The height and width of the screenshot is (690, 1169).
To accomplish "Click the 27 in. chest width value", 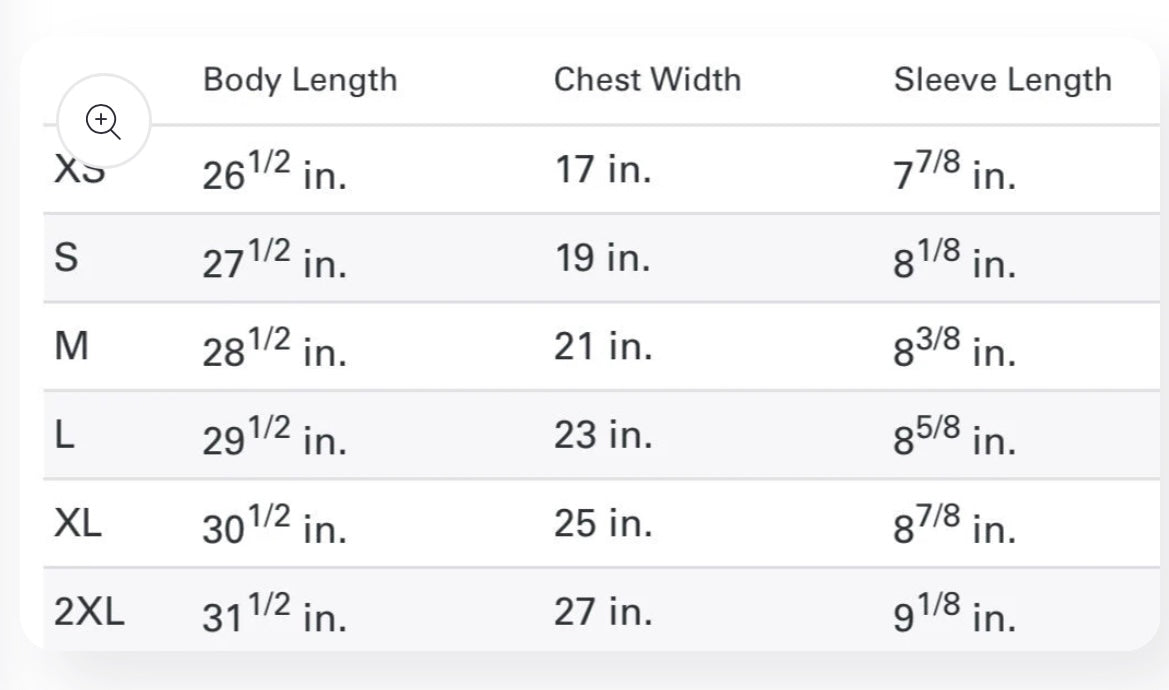I will click(x=603, y=612).
